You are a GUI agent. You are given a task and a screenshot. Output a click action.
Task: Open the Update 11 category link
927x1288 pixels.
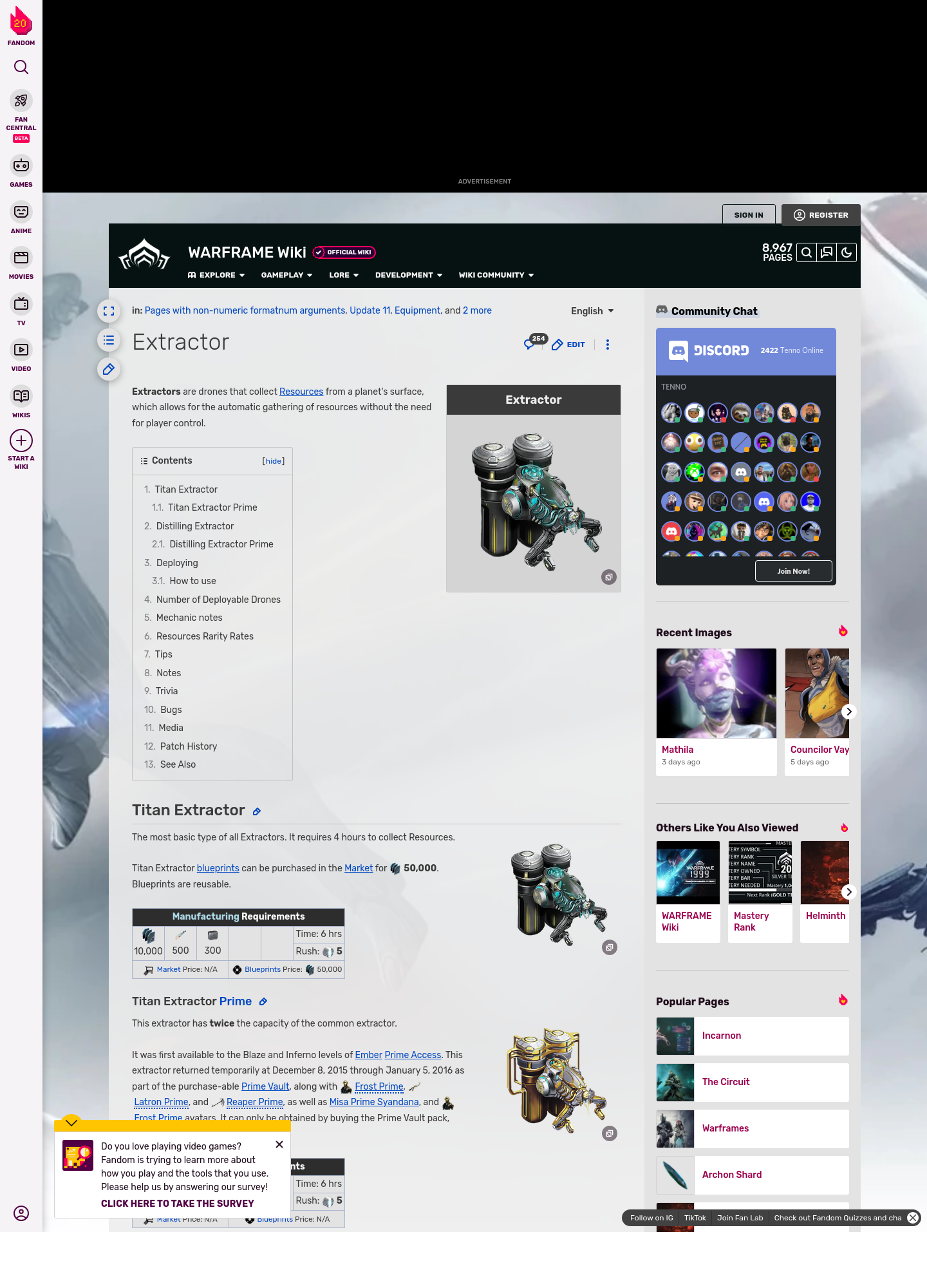pos(370,310)
